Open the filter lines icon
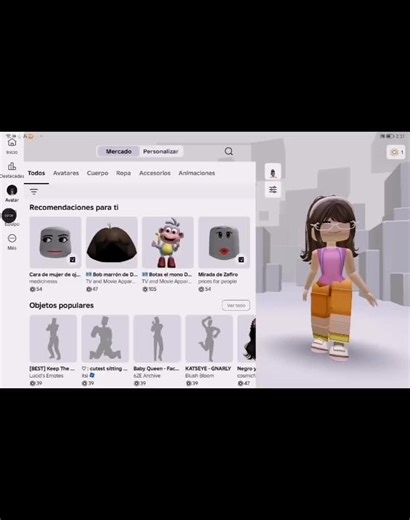Image resolution: width=410 pixels, height=520 pixels. click(34, 192)
